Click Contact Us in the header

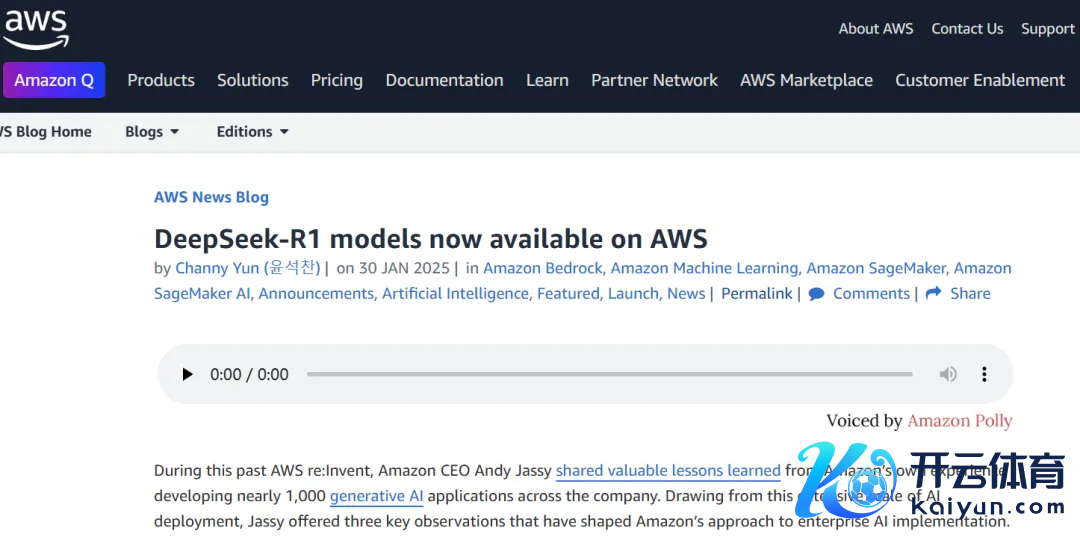pos(967,29)
